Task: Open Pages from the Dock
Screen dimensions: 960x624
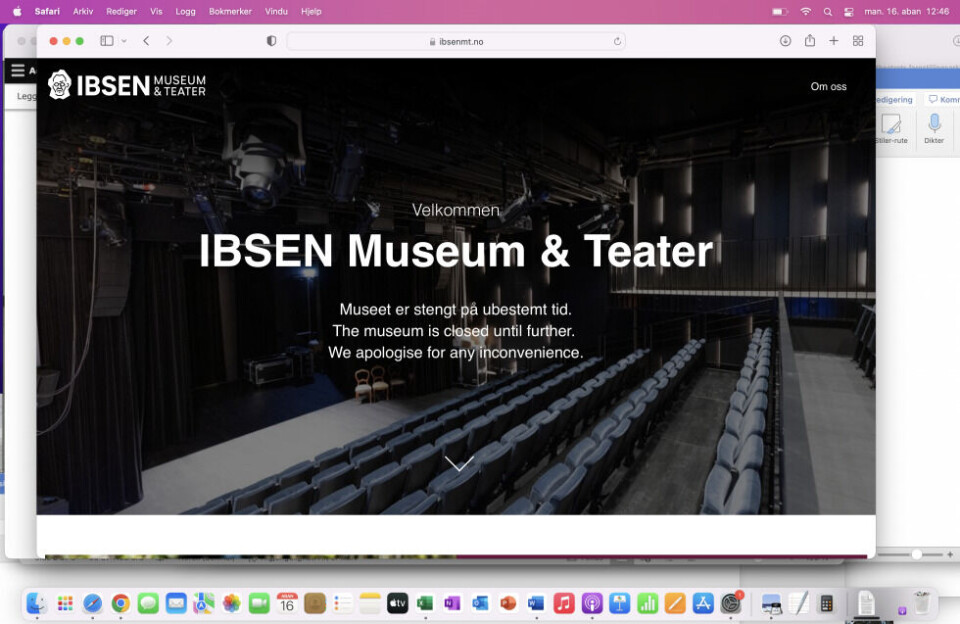Action: pos(675,603)
